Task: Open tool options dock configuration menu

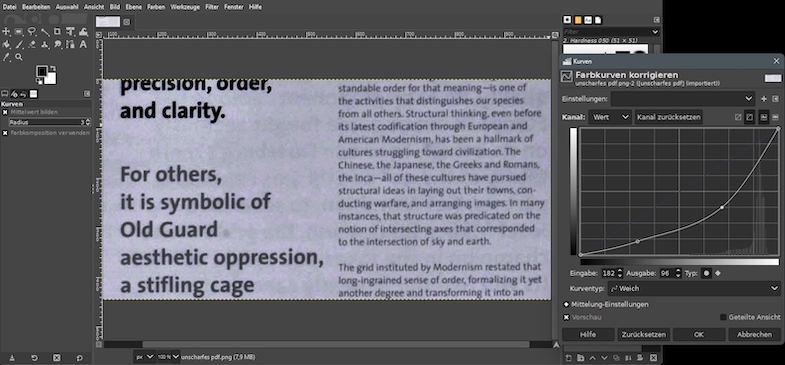Action: 87,94
